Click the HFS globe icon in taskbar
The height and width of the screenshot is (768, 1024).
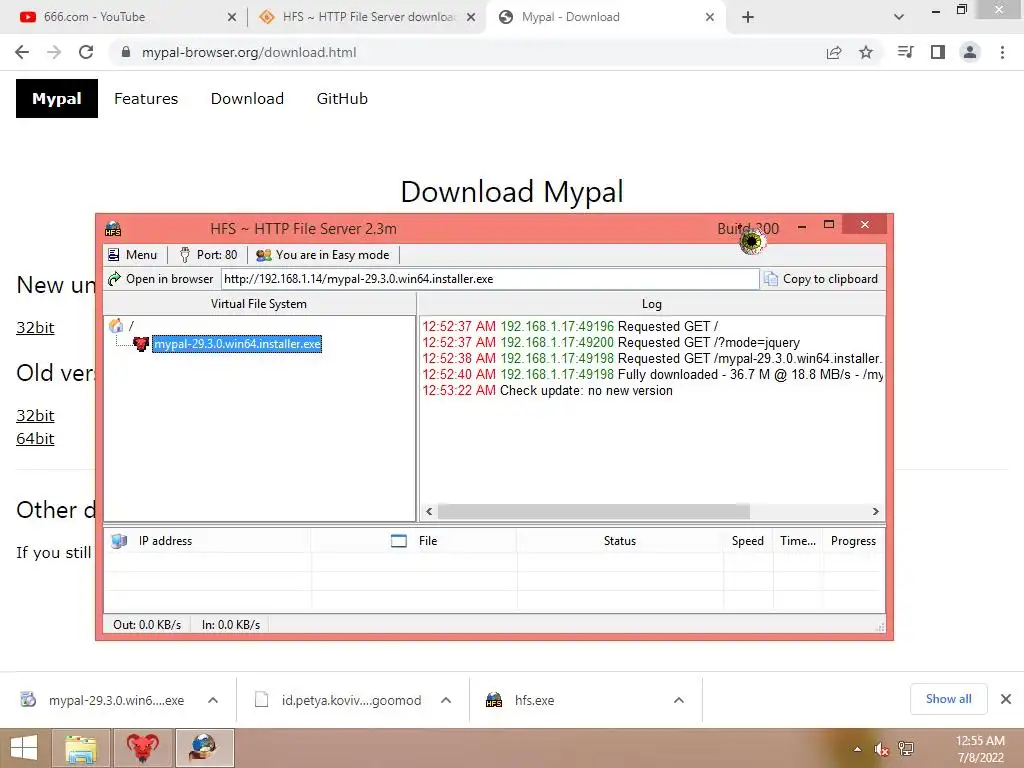click(x=204, y=748)
